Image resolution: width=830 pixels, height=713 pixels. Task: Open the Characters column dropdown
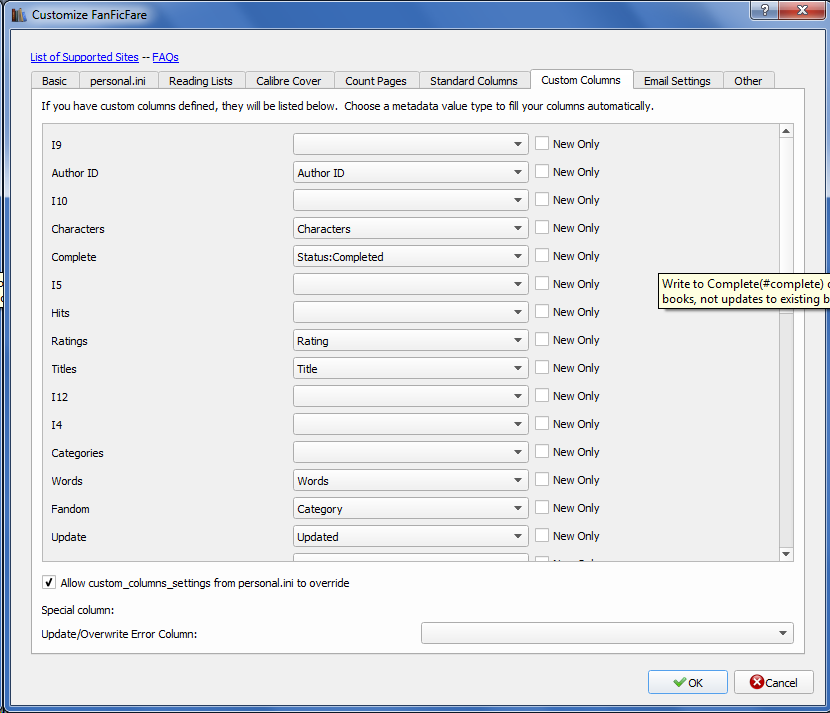click(x=411, y=228)
